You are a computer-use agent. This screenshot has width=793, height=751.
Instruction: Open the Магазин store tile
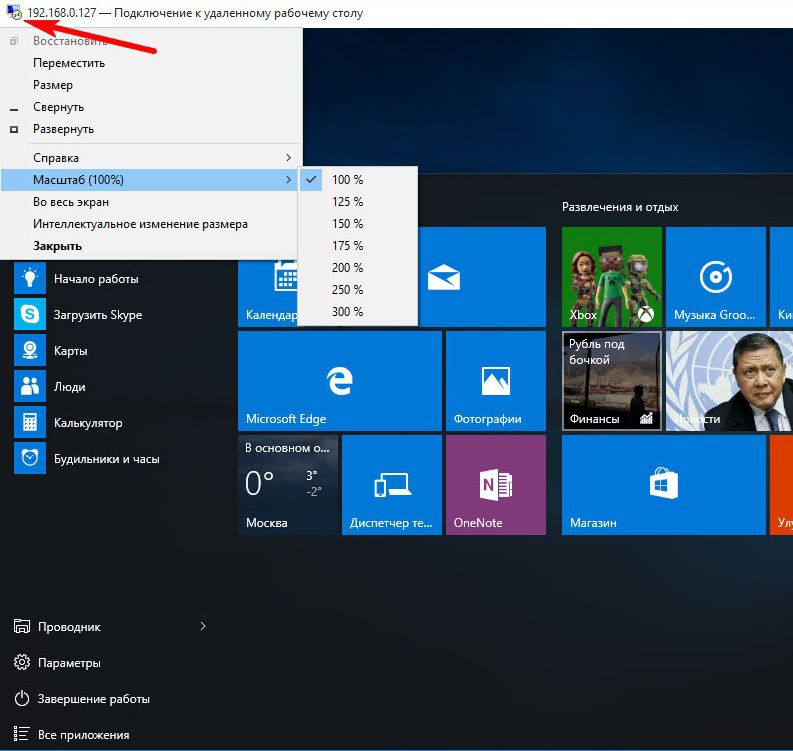pos(664,485)
